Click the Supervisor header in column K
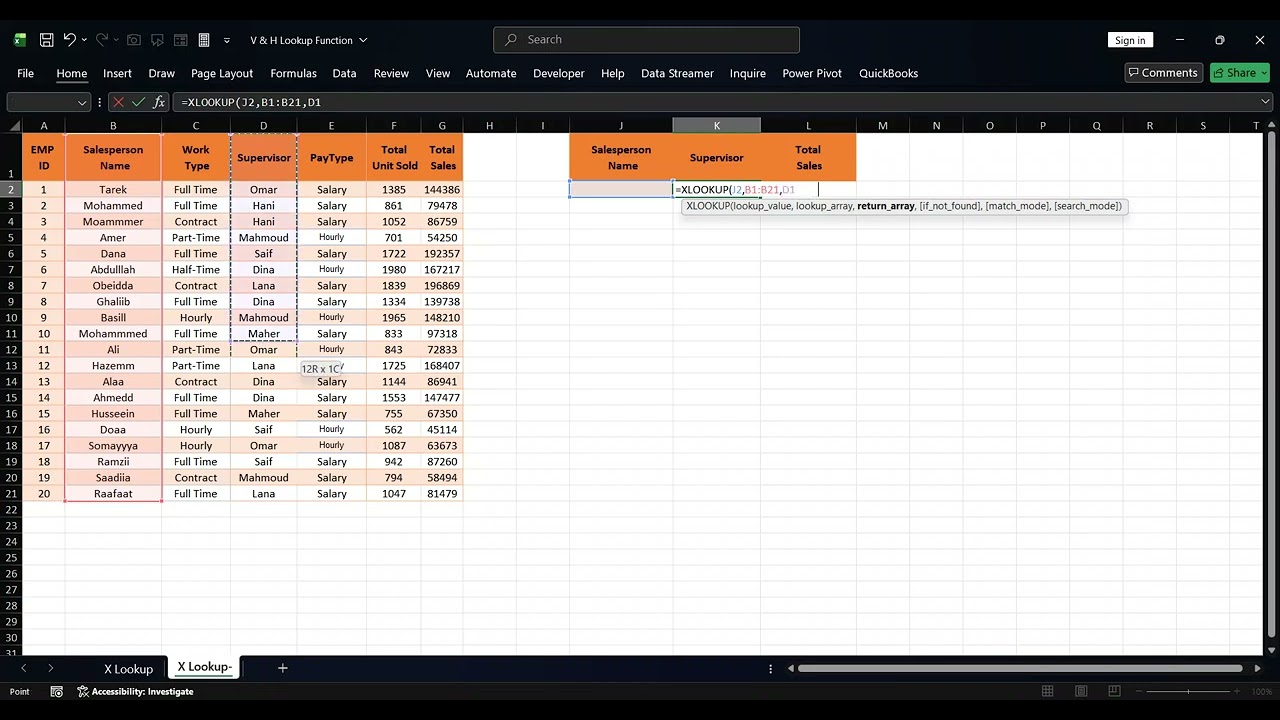 pyautogui.click(x=716, y=158)
